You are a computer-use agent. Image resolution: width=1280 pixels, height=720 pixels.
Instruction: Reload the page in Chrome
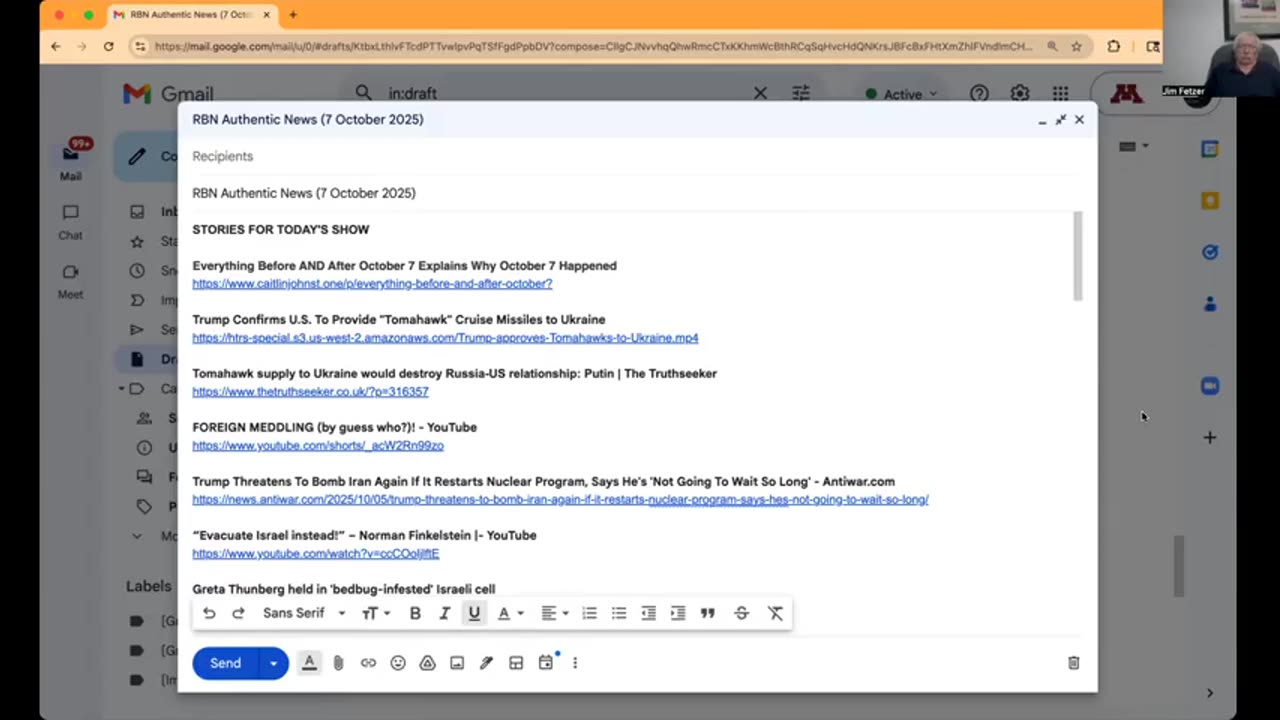click(x=108, y=46)
